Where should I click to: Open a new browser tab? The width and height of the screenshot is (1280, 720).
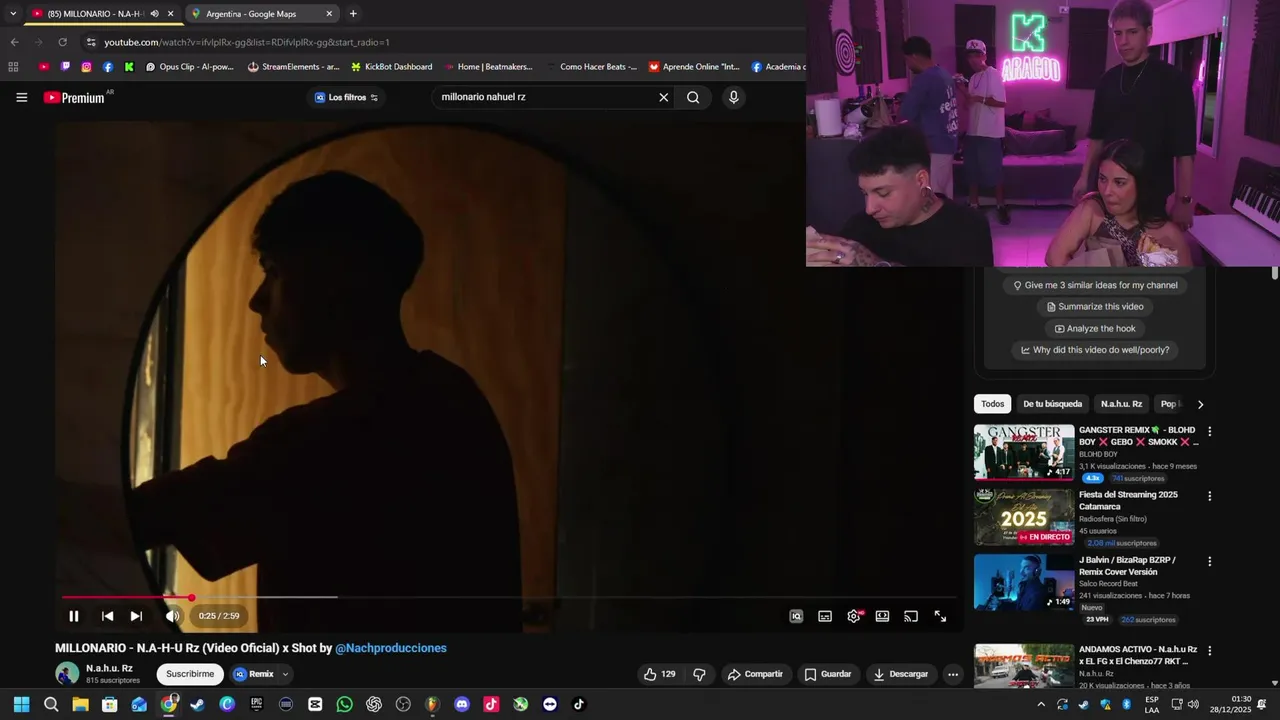(353, 14)
